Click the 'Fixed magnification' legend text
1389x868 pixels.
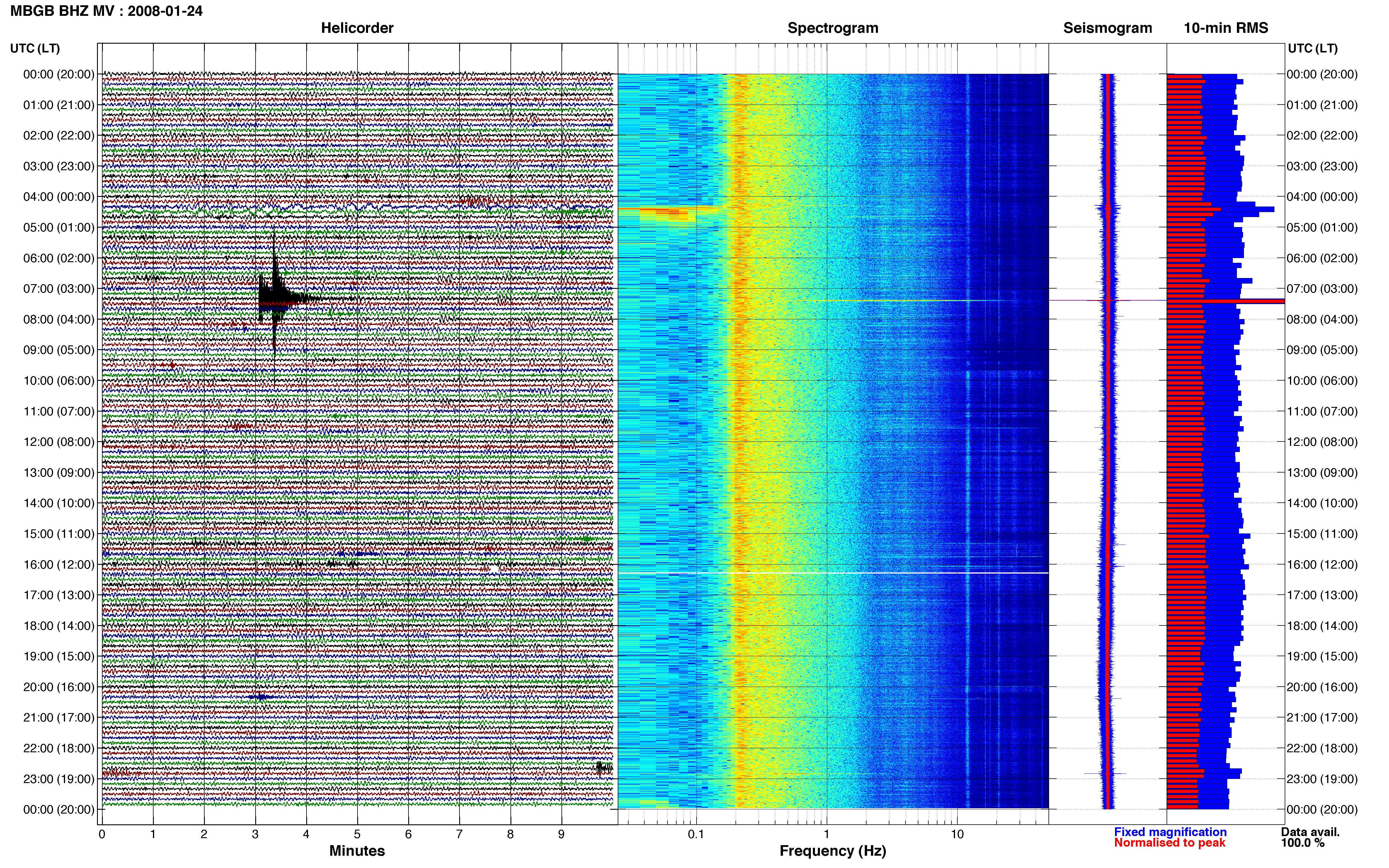[x=1170, y=832]
